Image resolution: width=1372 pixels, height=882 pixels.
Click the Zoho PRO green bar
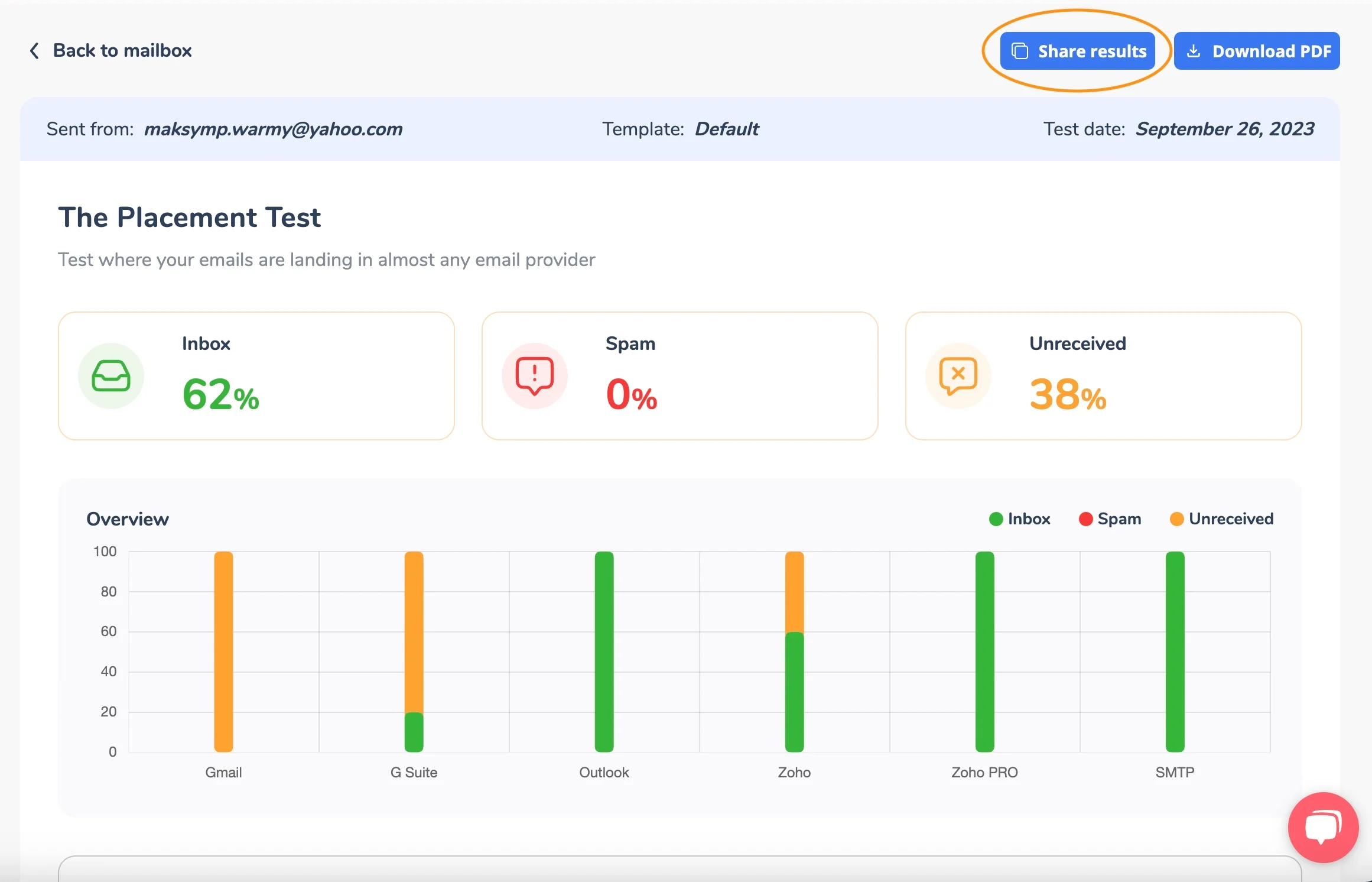(984, 650)
